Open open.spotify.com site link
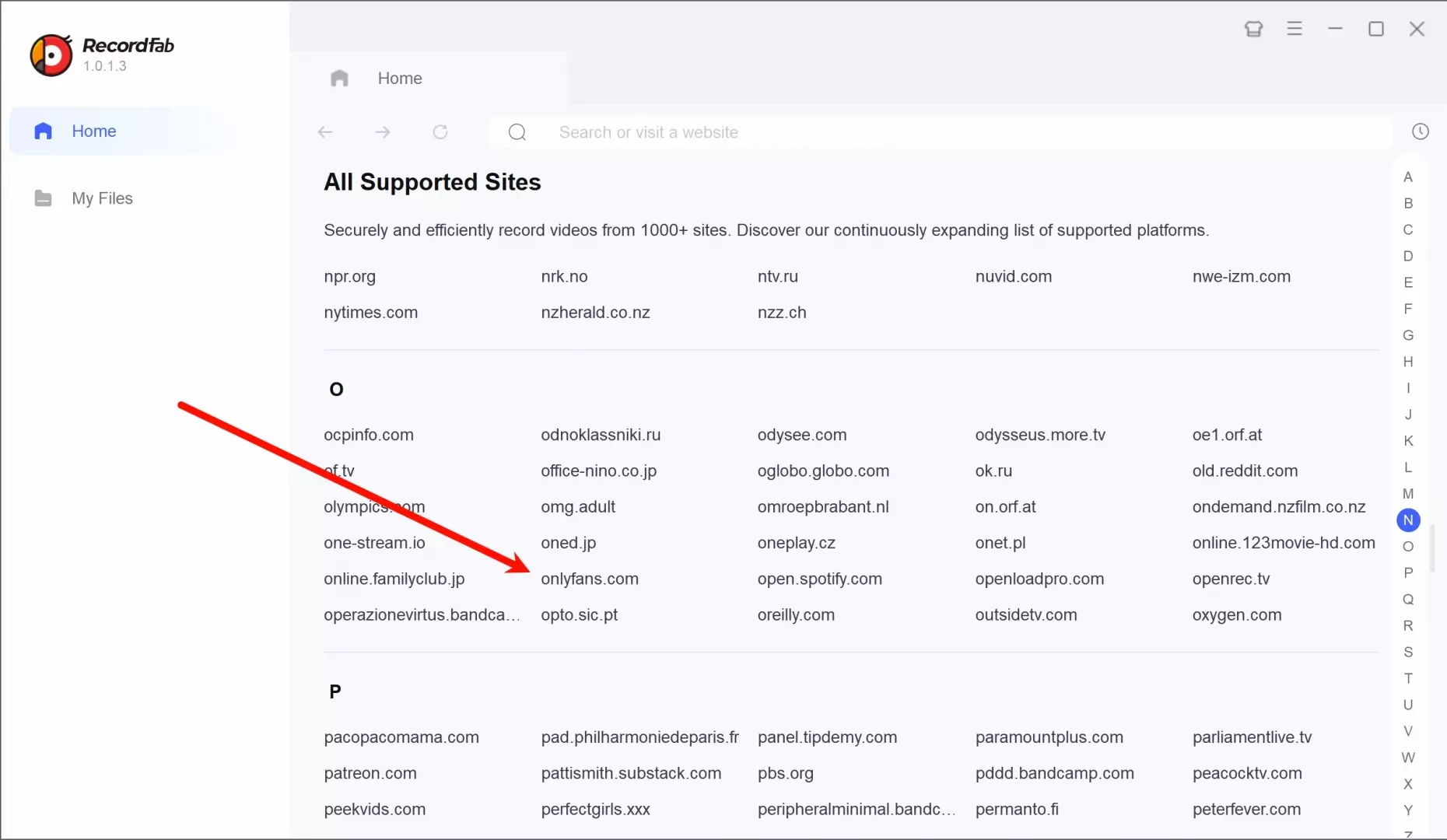Image resolution: width=1447 pixels, height=840 pixels. pos(820,579)
